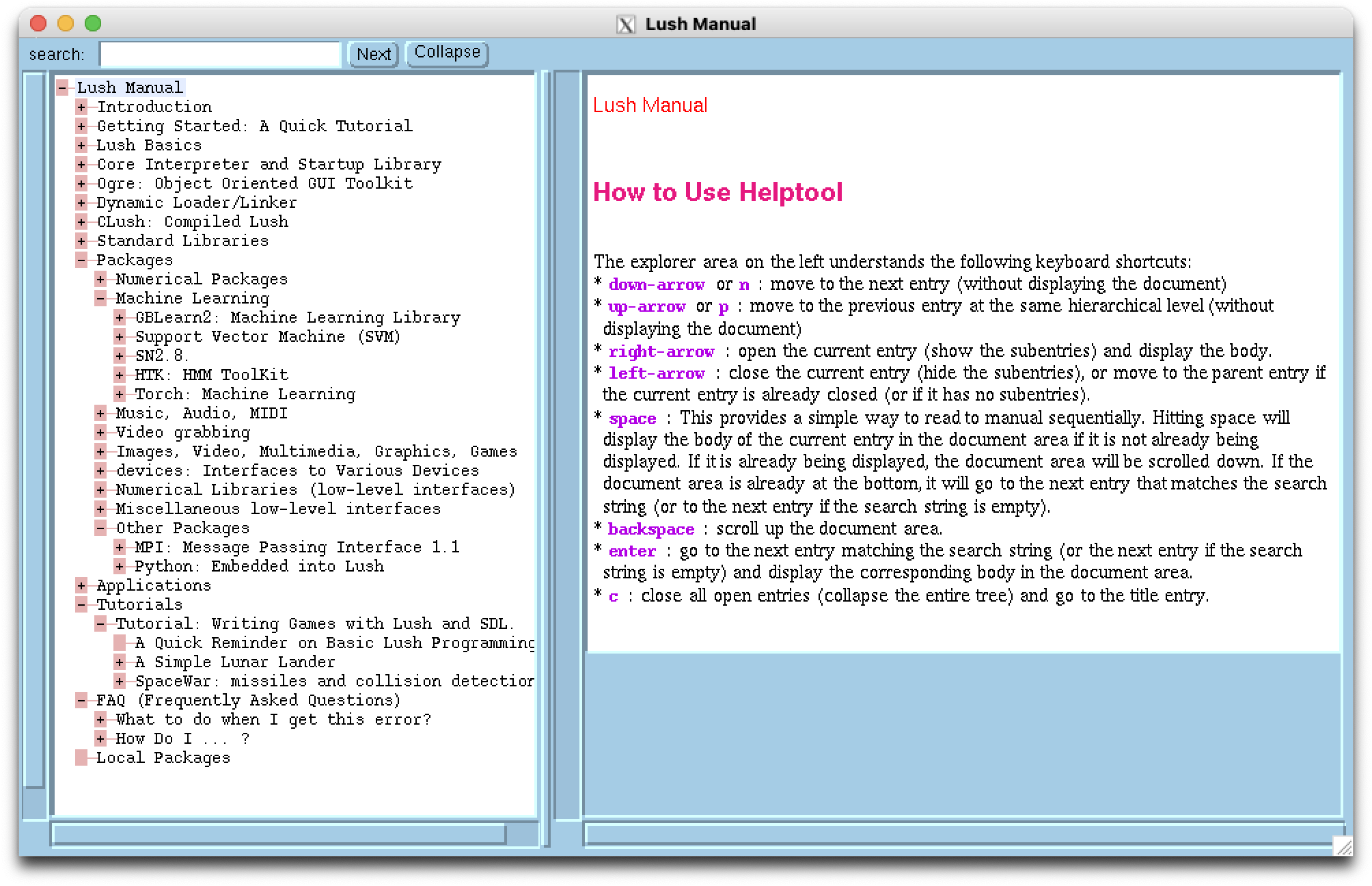
Task: Click the purple backspace shortcut text
Action: (651, 529)
